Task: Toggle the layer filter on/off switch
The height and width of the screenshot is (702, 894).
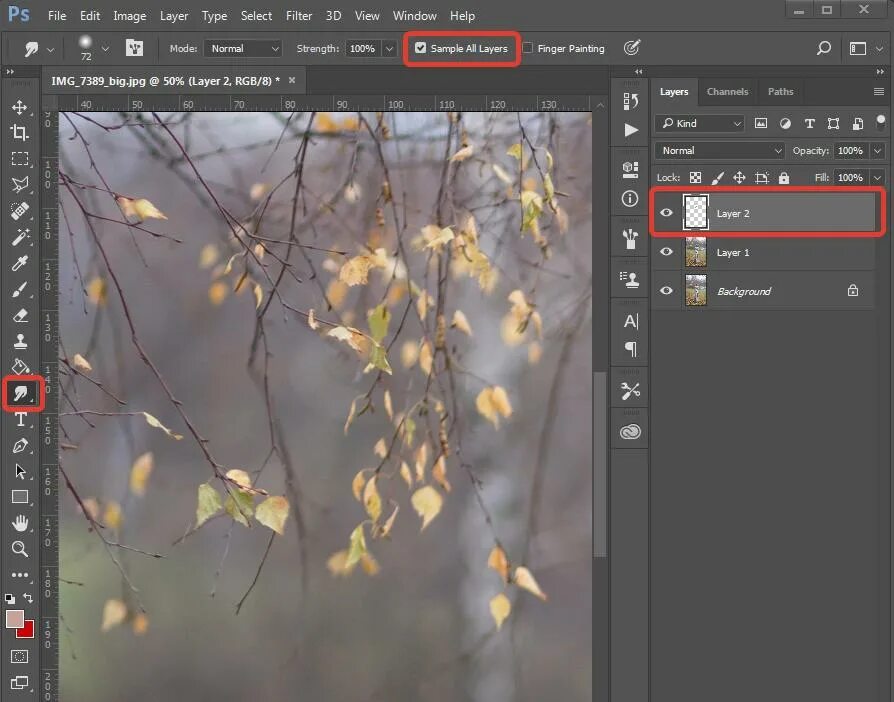Action: pos(880,122)
